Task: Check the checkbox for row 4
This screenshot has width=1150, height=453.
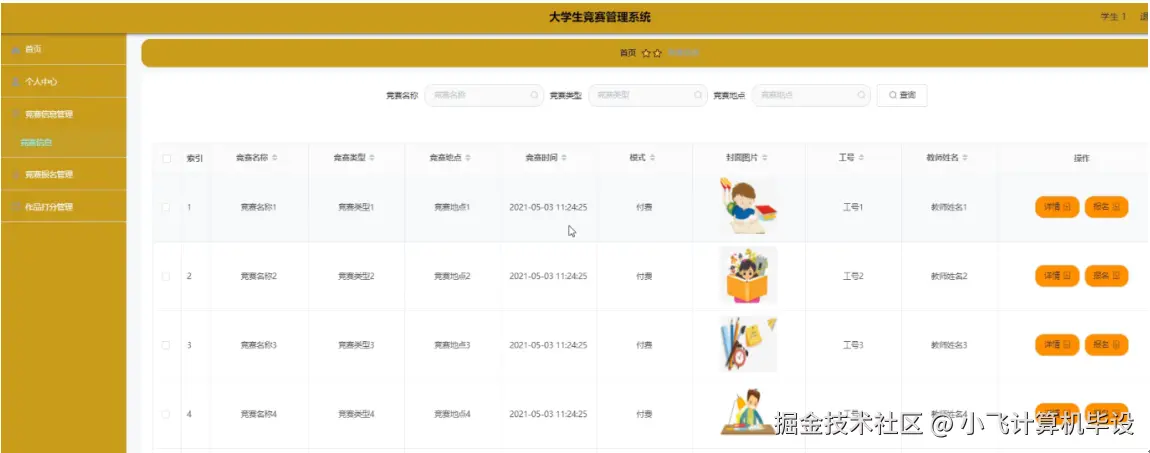Action: click(x=166, y=414)
